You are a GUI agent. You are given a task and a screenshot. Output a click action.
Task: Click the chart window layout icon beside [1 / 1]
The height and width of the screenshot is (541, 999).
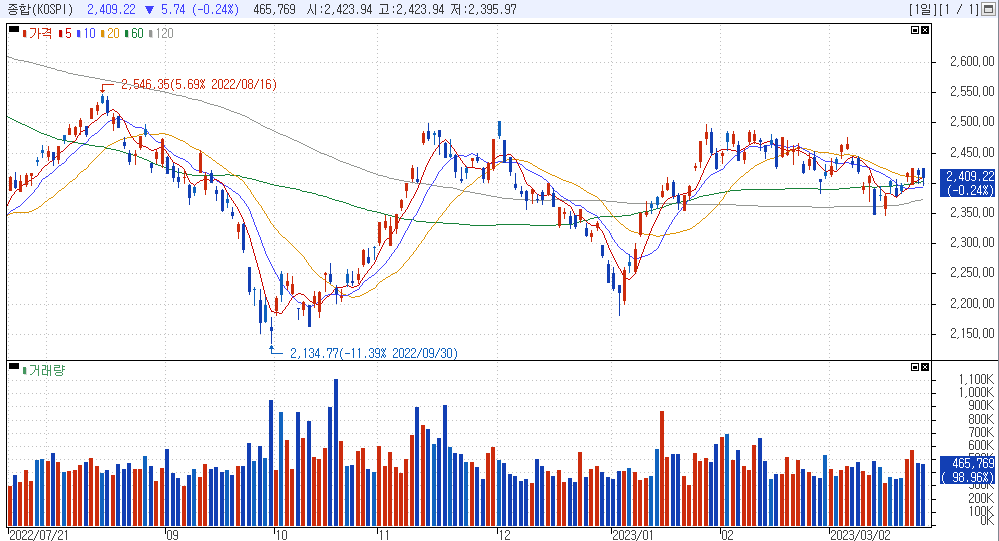point(988,9)
